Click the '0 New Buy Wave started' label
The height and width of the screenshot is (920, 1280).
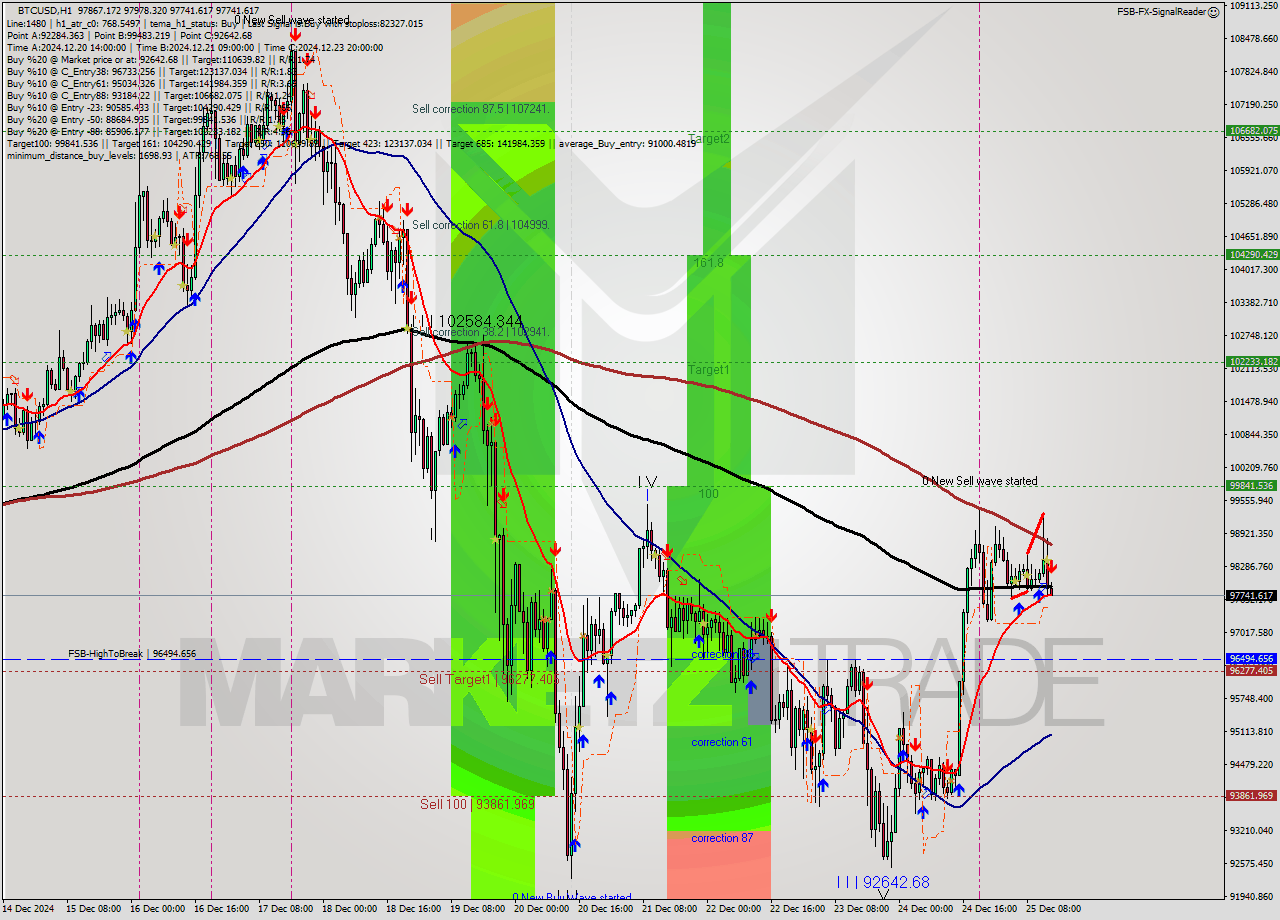point(571,897)
